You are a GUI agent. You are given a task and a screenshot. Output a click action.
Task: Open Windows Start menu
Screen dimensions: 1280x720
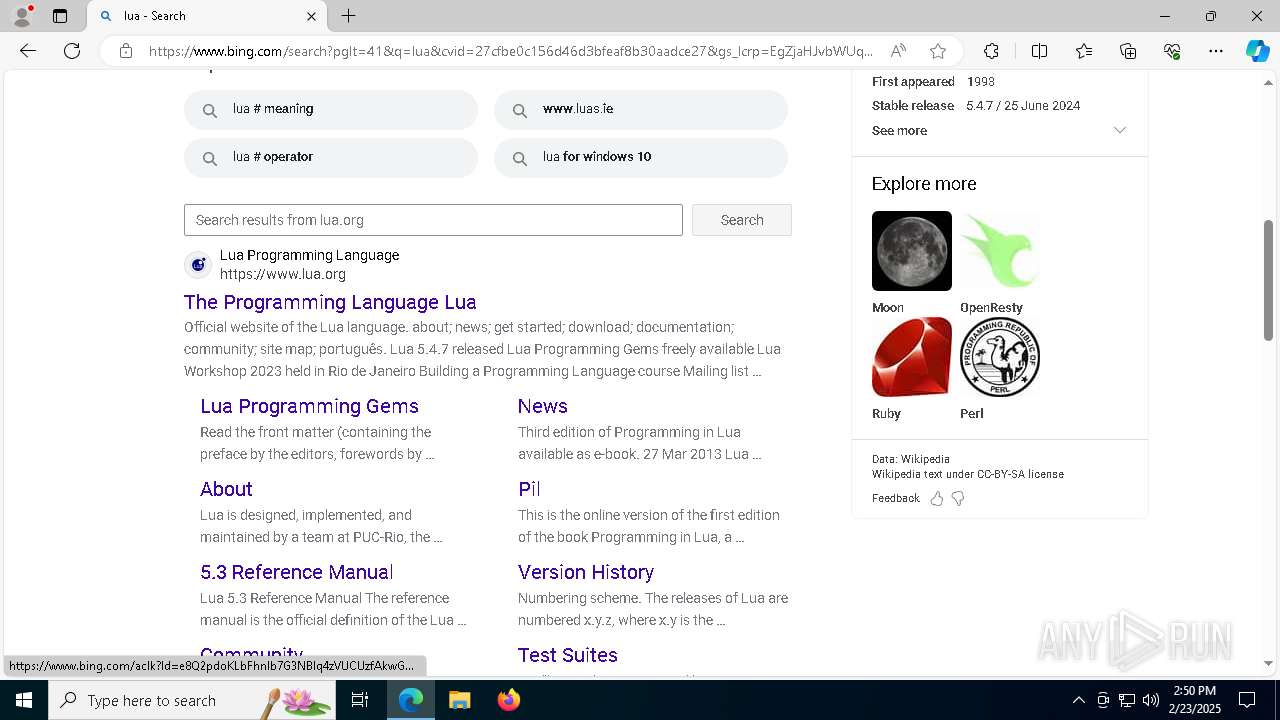coord(24,700)
